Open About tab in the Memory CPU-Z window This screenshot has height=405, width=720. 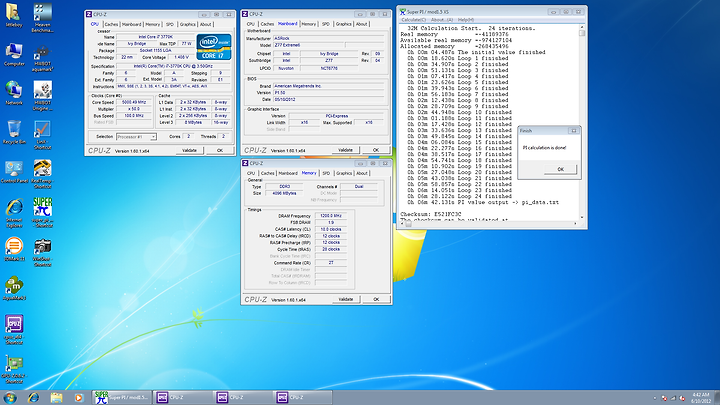(x=362, y=173)
